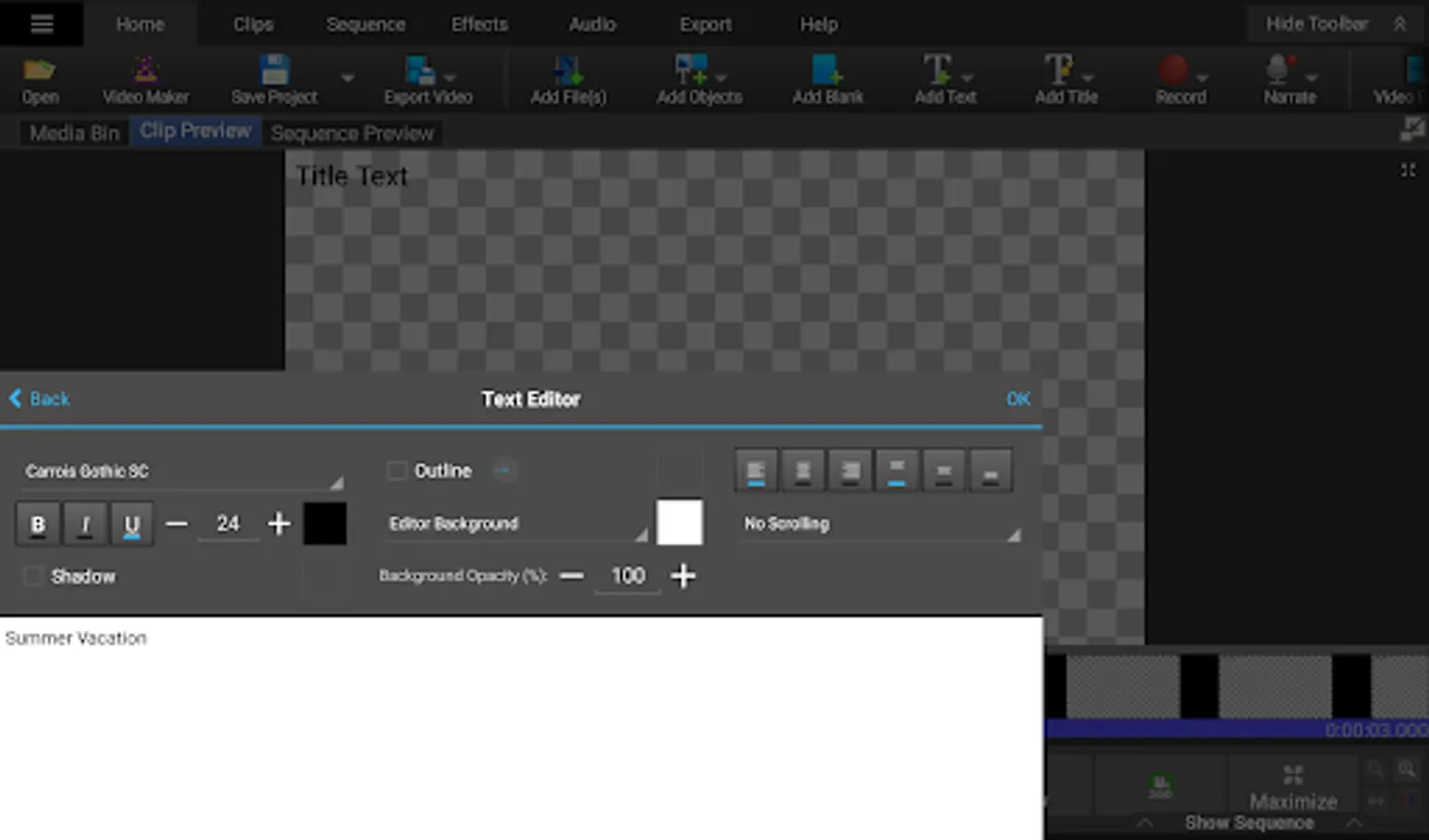Expand the Save Project dropdown arrow
Viewport: 1429px width, 840px height.
pyautogui.click(x=347, y=77)
